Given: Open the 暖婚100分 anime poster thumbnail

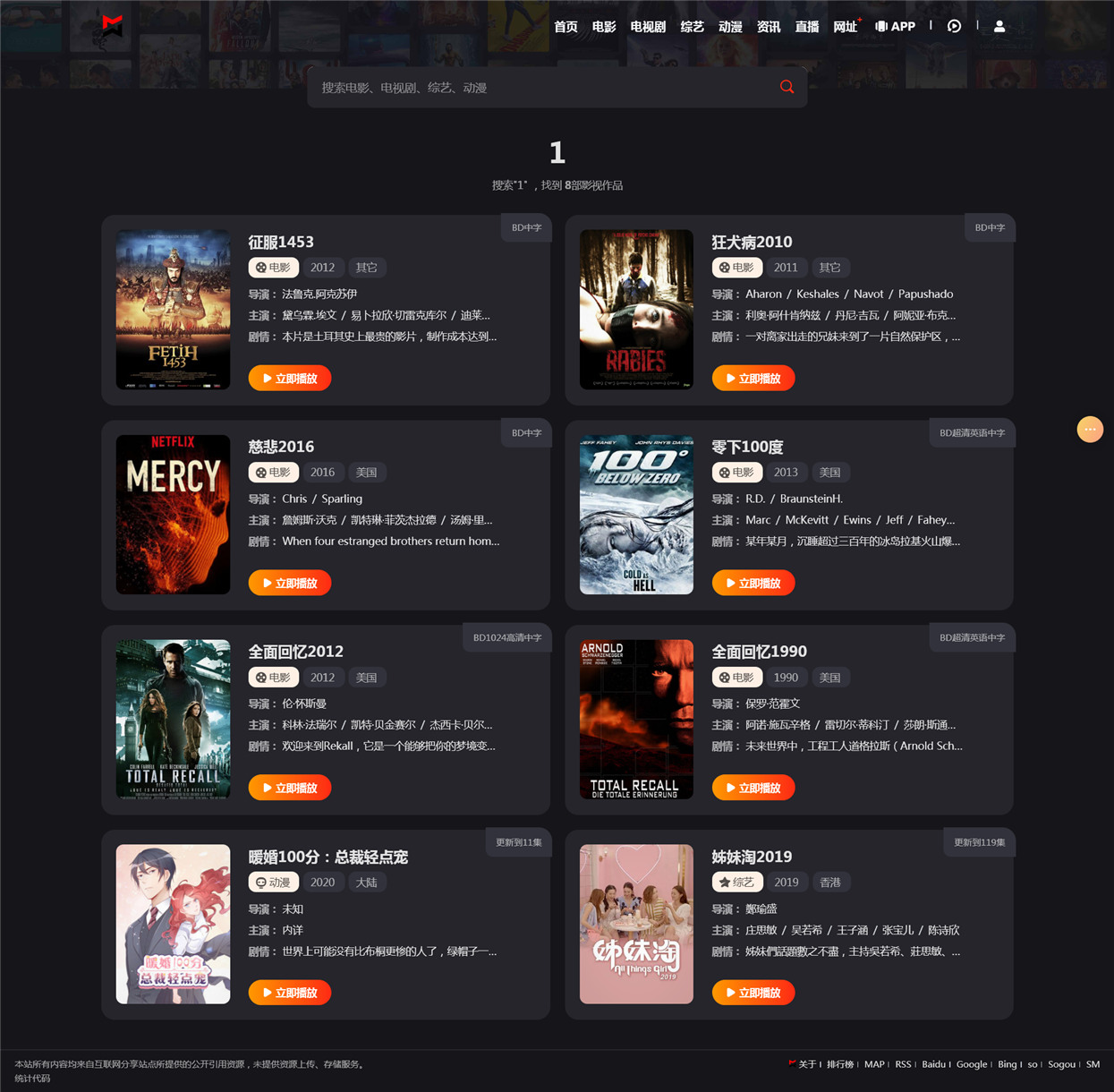Looking at the screenshot, I should pyautogui.click(x=173, y=925).
